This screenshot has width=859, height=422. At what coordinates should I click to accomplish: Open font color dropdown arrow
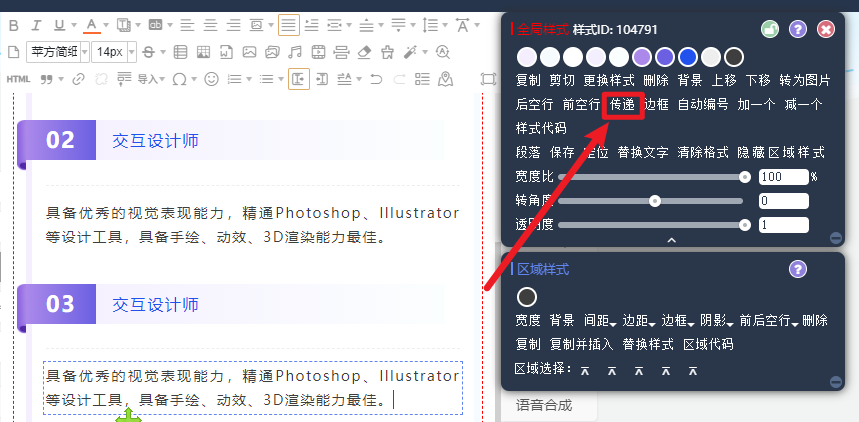coord(106,25)
